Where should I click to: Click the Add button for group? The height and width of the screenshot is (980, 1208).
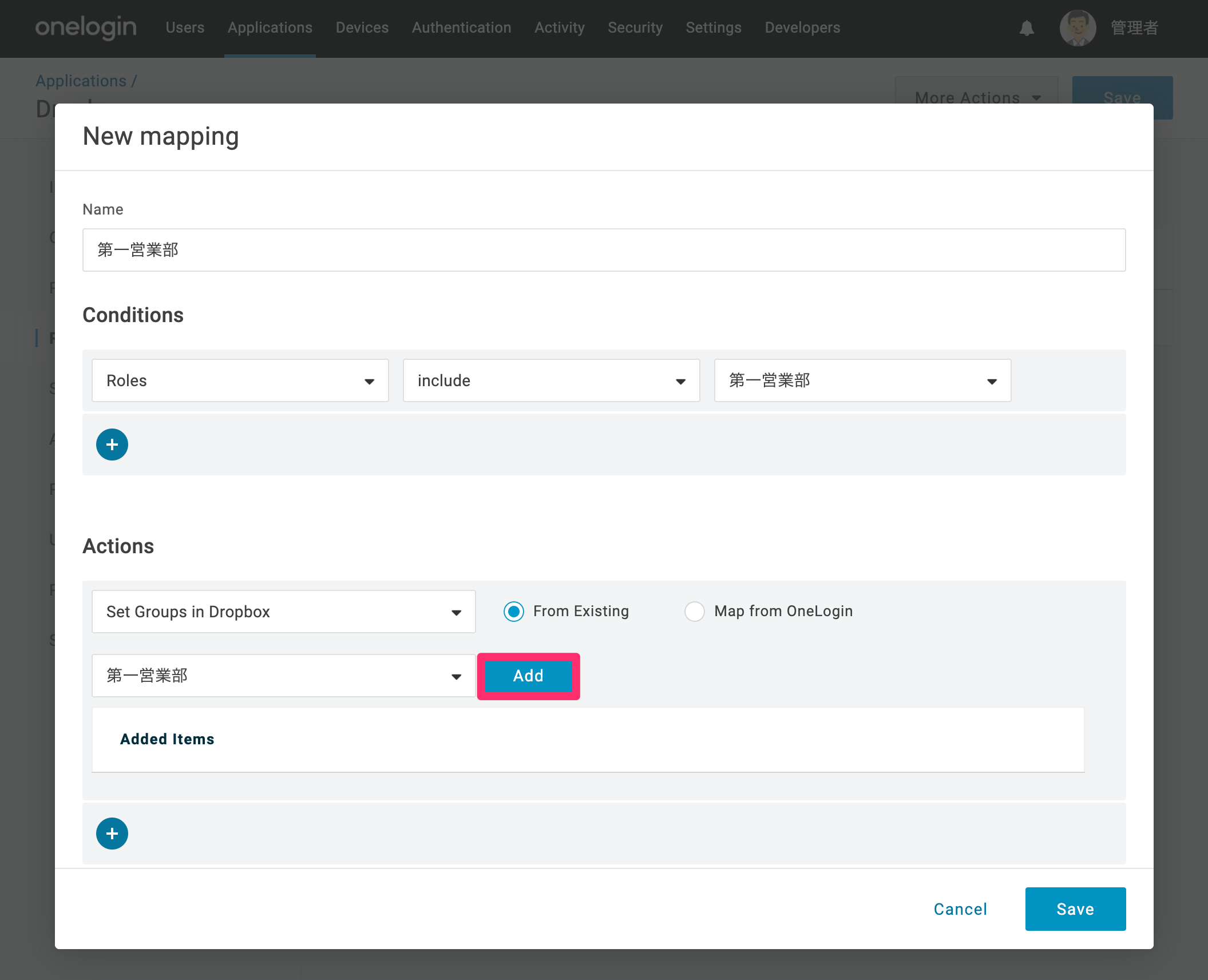[x=528, y=676]
